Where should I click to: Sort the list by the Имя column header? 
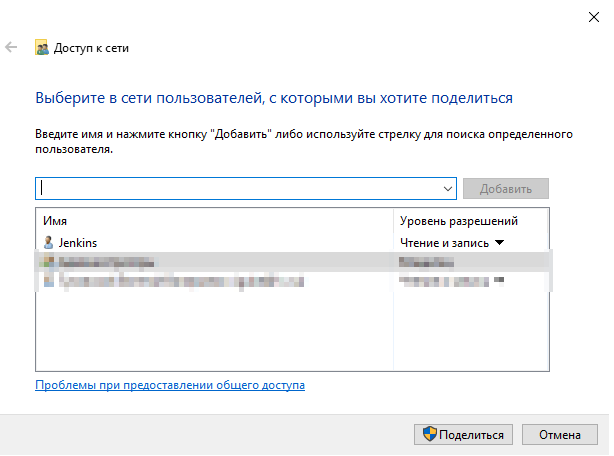[x=215, y=220]
